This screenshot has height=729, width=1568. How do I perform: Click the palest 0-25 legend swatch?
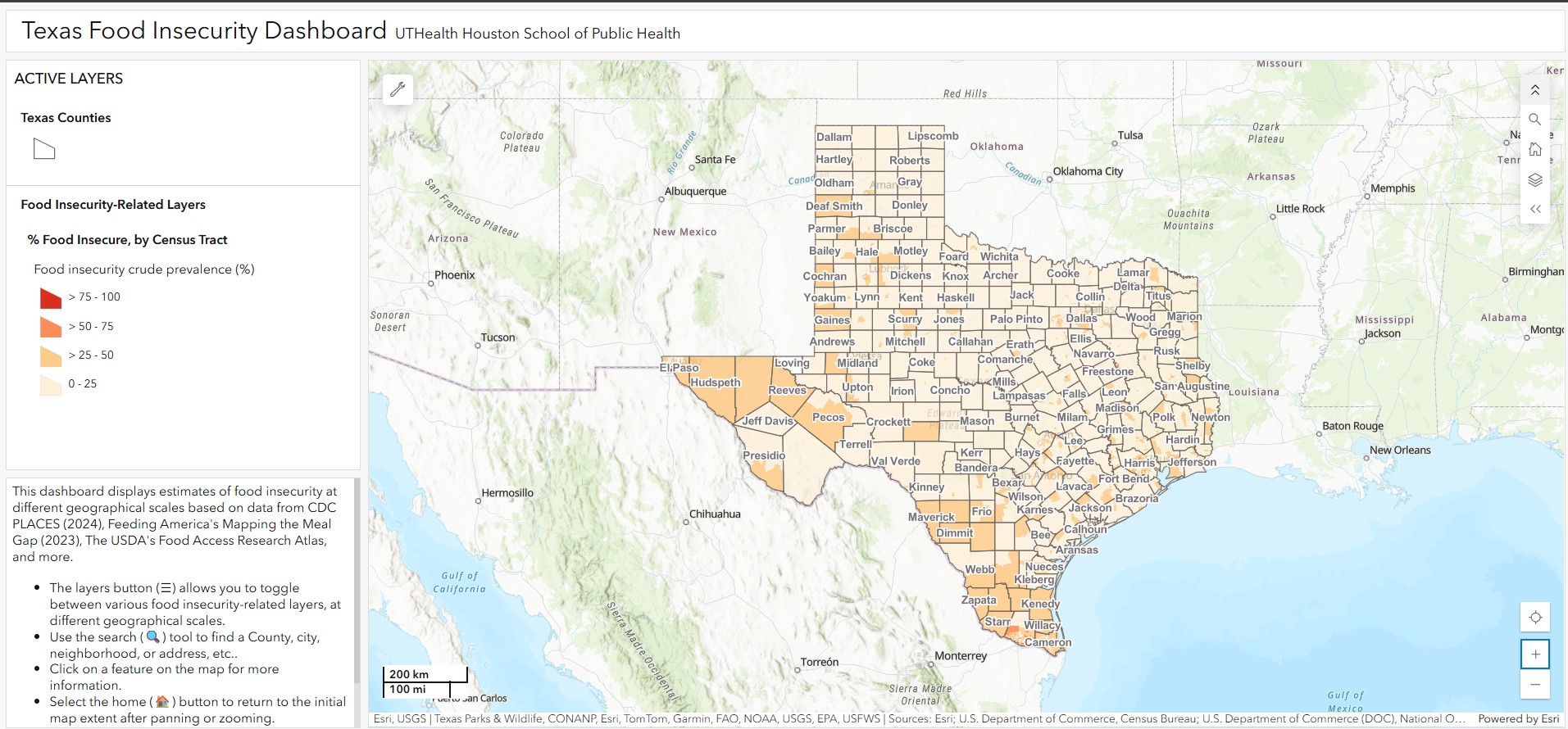coord(50,384)
